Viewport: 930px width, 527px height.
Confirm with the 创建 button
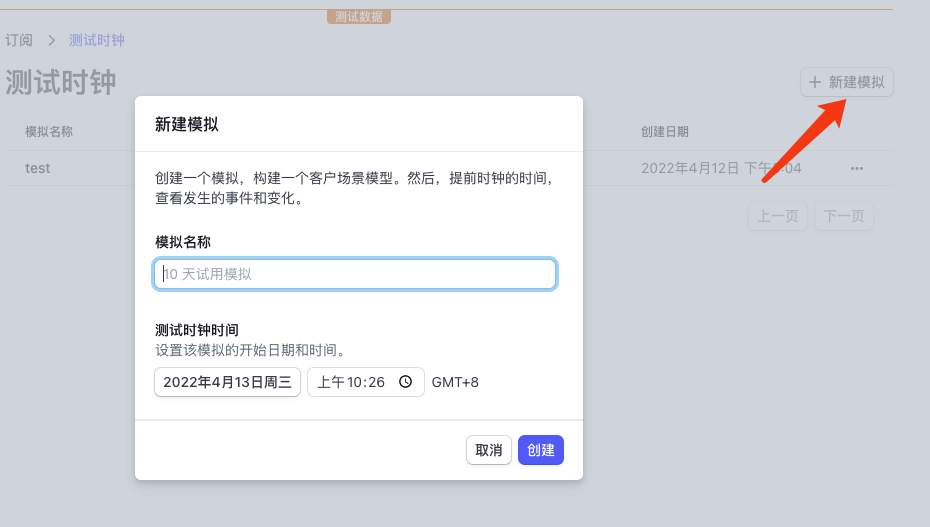tap(541, 450)
